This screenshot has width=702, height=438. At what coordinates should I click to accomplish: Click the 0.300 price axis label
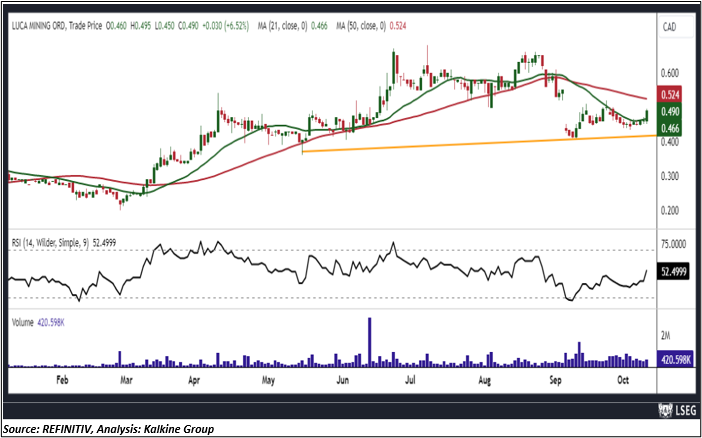click(670, 176)
